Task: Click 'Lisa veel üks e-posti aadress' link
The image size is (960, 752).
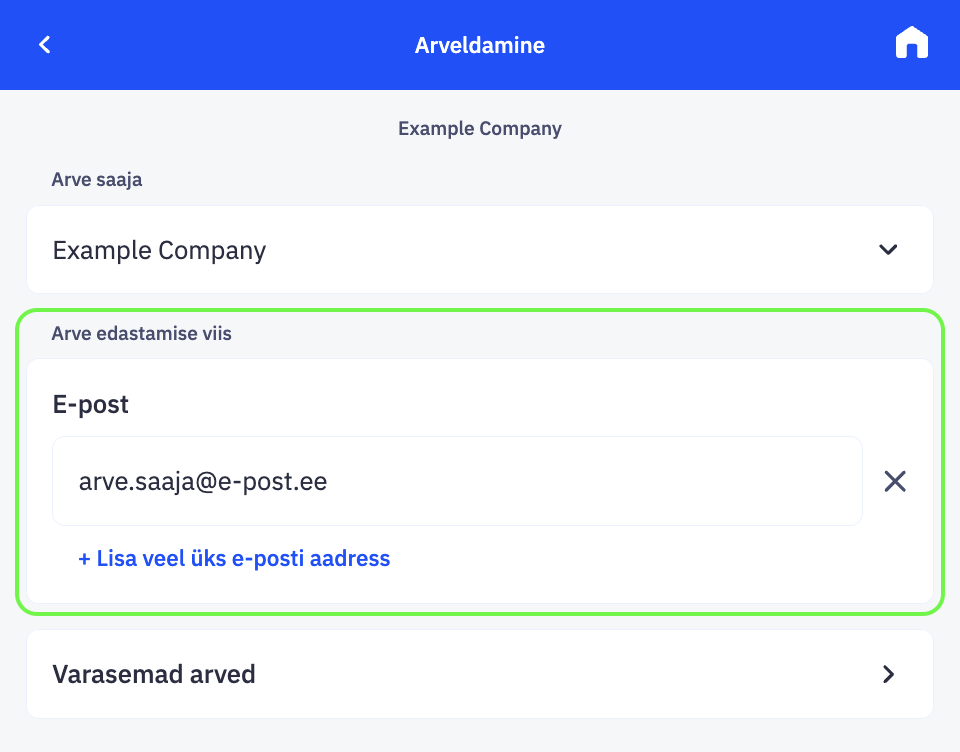Action: point(234,559)
